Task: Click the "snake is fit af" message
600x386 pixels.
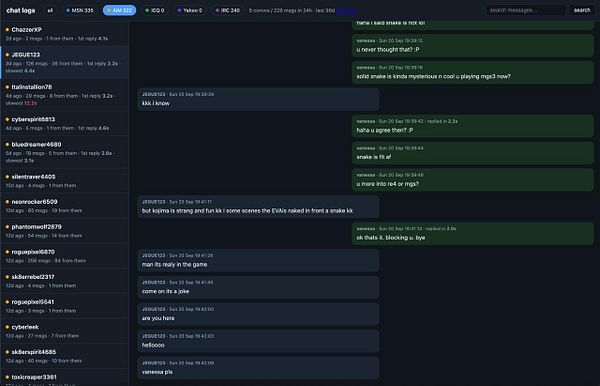Action: pyautogui.click(x=473, y=153)
